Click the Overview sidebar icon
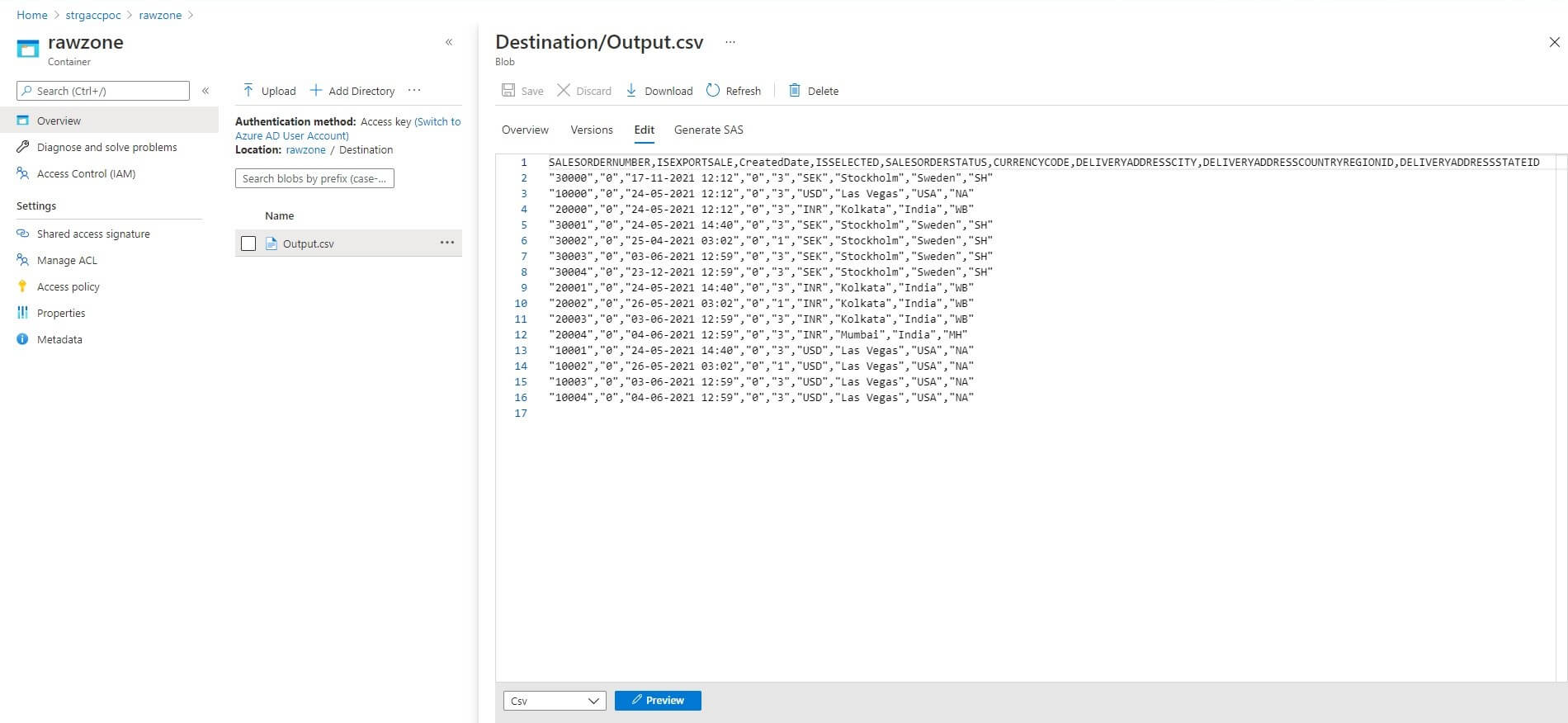The image size is (1568, 723). tap(22, 120)
